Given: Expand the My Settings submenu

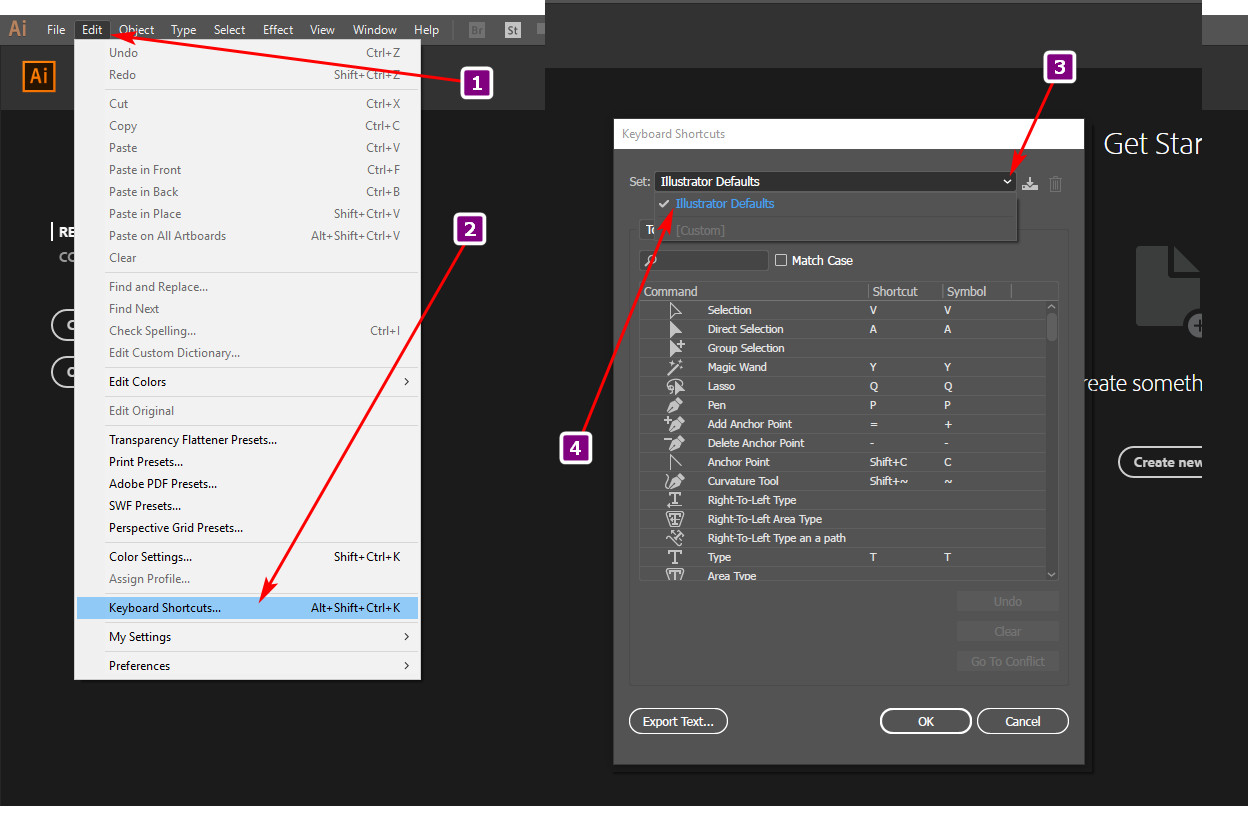Looking at the screenshot, I should (248, 637).
